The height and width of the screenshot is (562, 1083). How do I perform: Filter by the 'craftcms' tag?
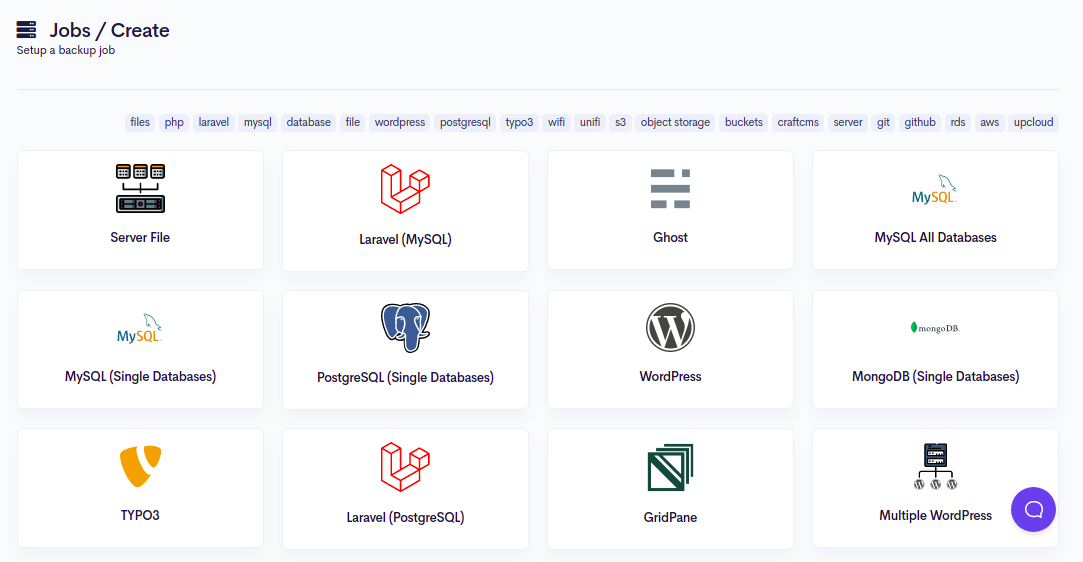(798, 122)
